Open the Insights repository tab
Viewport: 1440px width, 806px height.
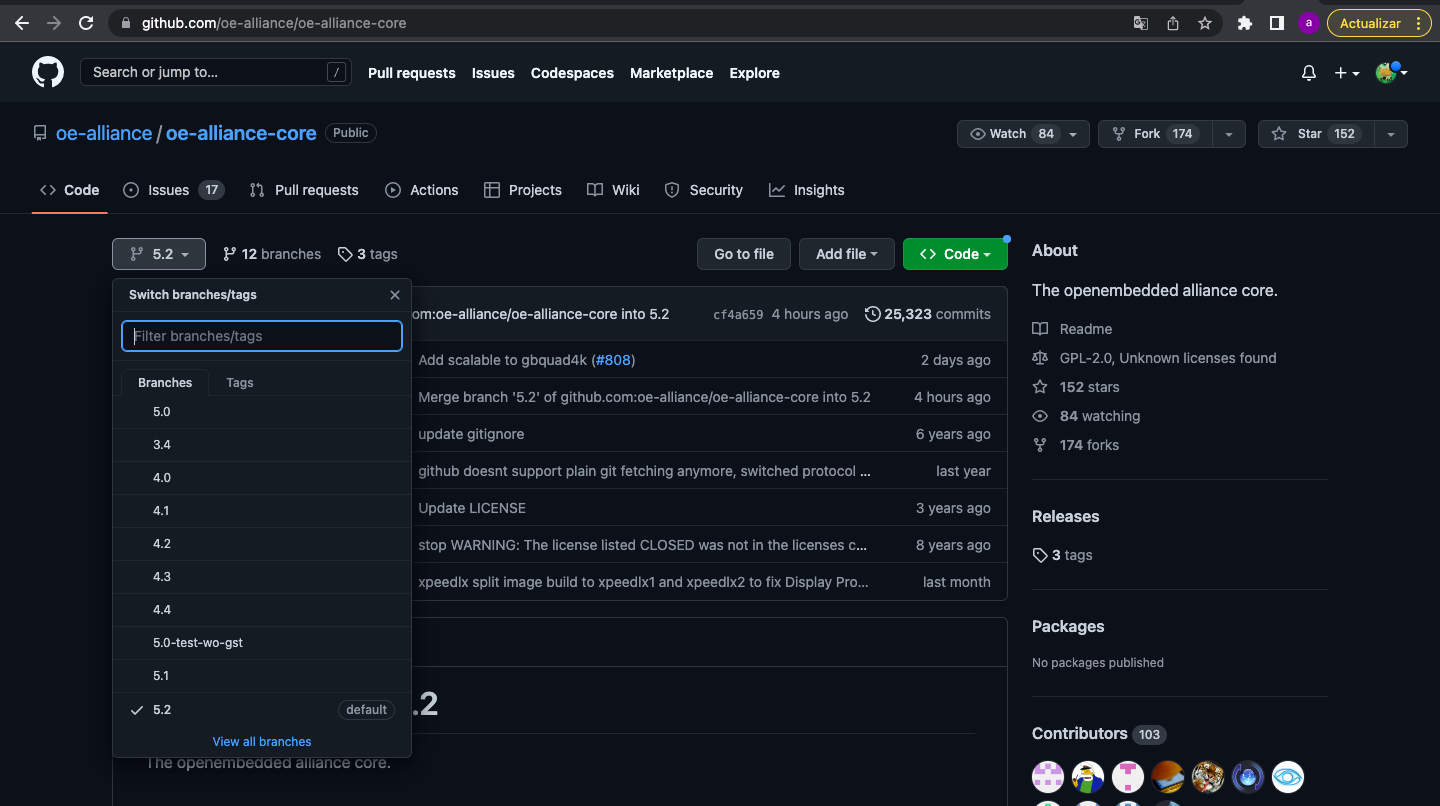click(807, 190)
